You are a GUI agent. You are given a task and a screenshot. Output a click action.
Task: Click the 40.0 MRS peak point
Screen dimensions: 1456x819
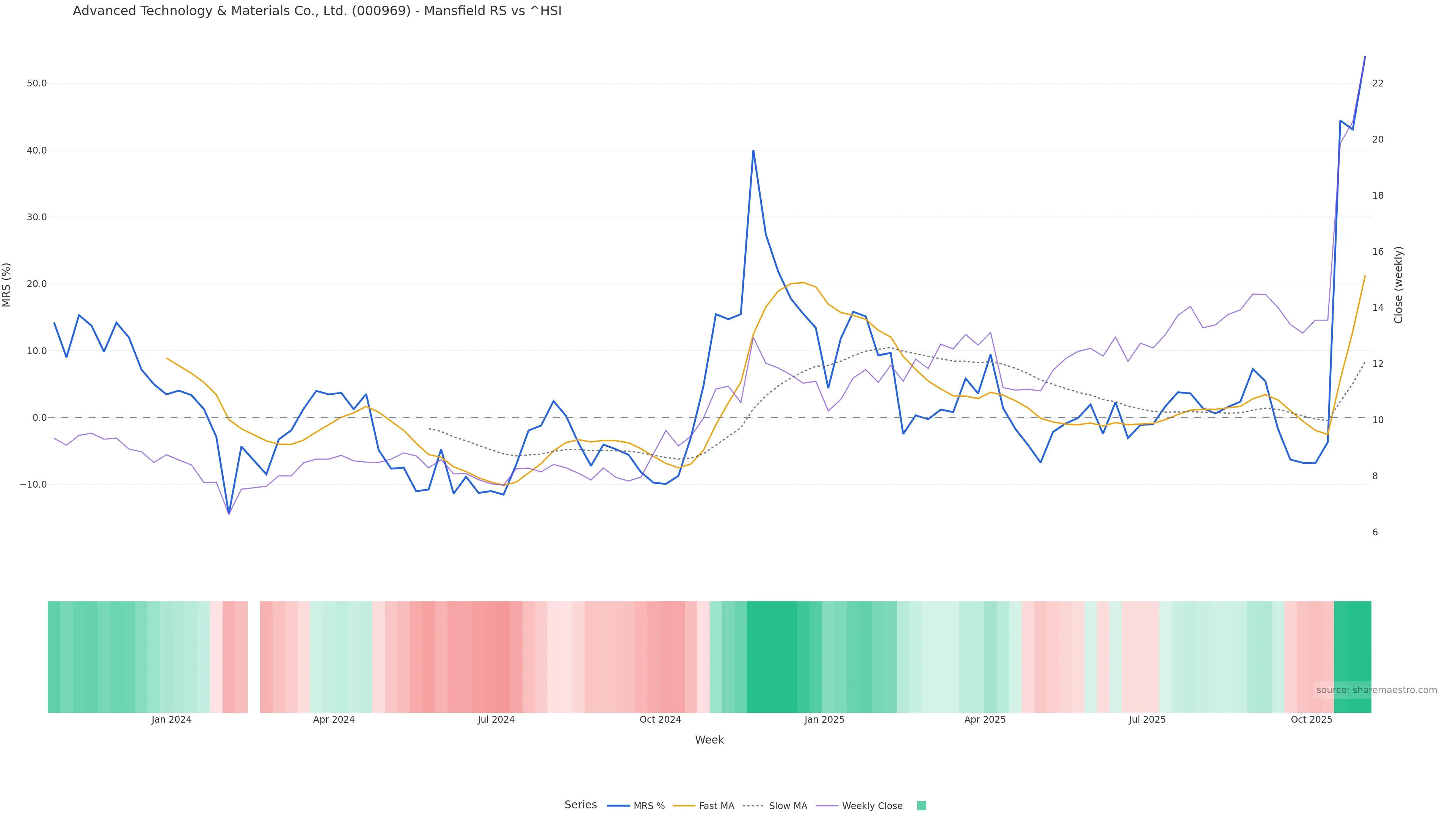(x=753, y=151)
